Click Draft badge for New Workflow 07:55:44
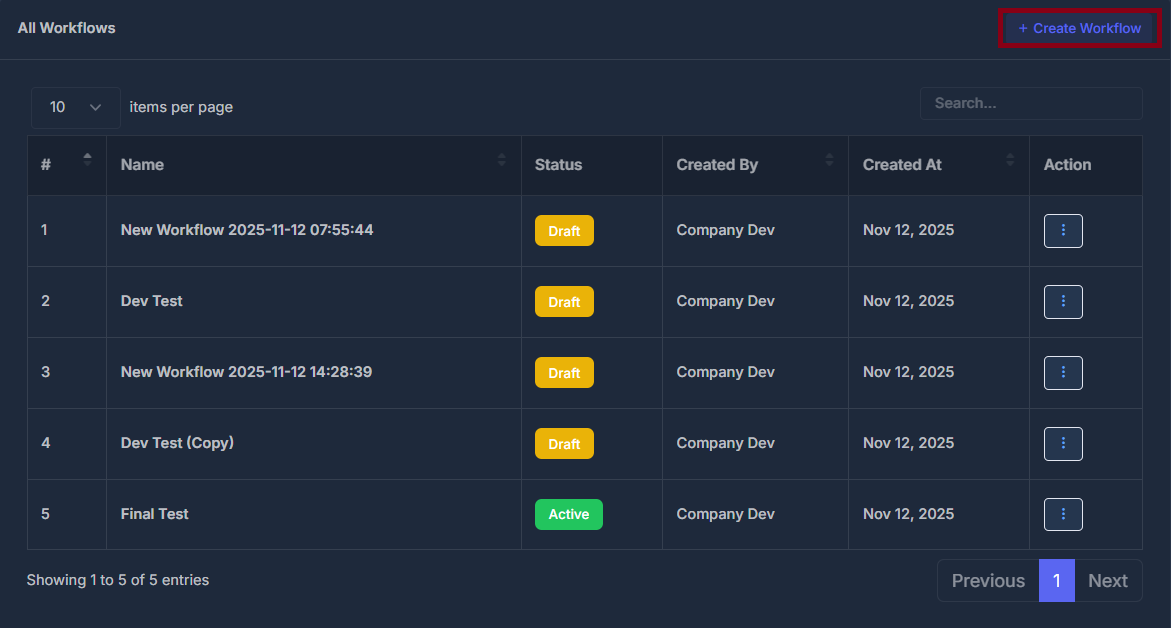The height and width of the screenshot is (628, 1171). pyautogui.click(x=564, y=231)
